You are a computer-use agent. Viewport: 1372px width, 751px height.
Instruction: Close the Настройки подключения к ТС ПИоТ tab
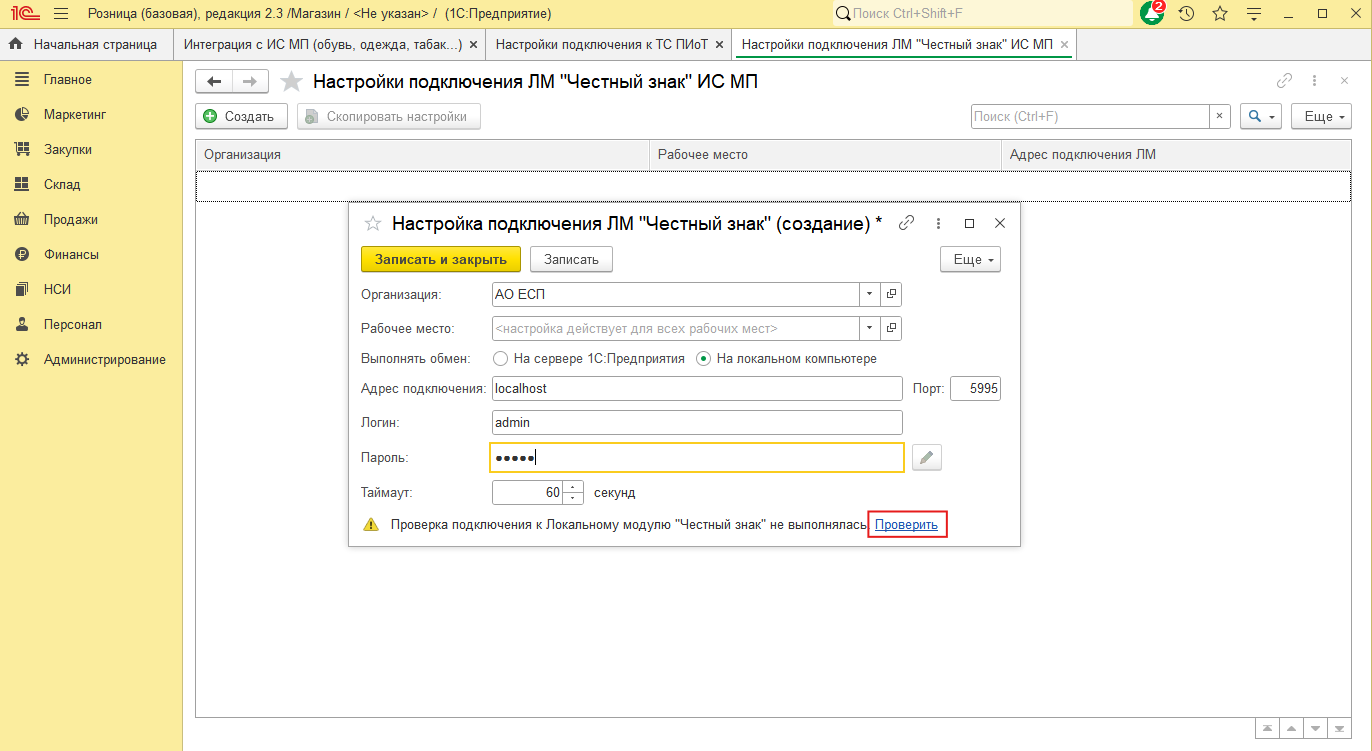(719, 45)
